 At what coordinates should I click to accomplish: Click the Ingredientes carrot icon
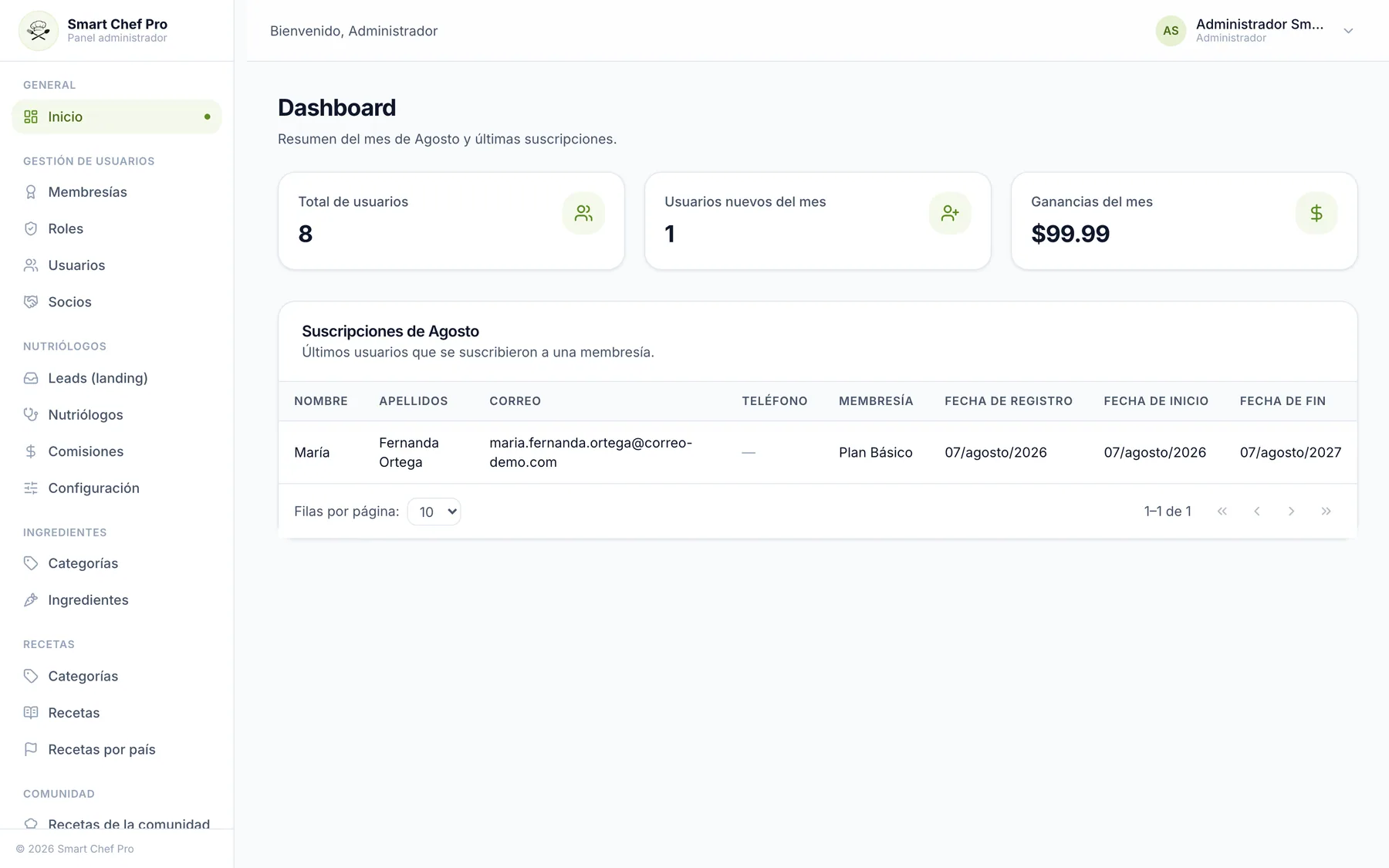31,599
